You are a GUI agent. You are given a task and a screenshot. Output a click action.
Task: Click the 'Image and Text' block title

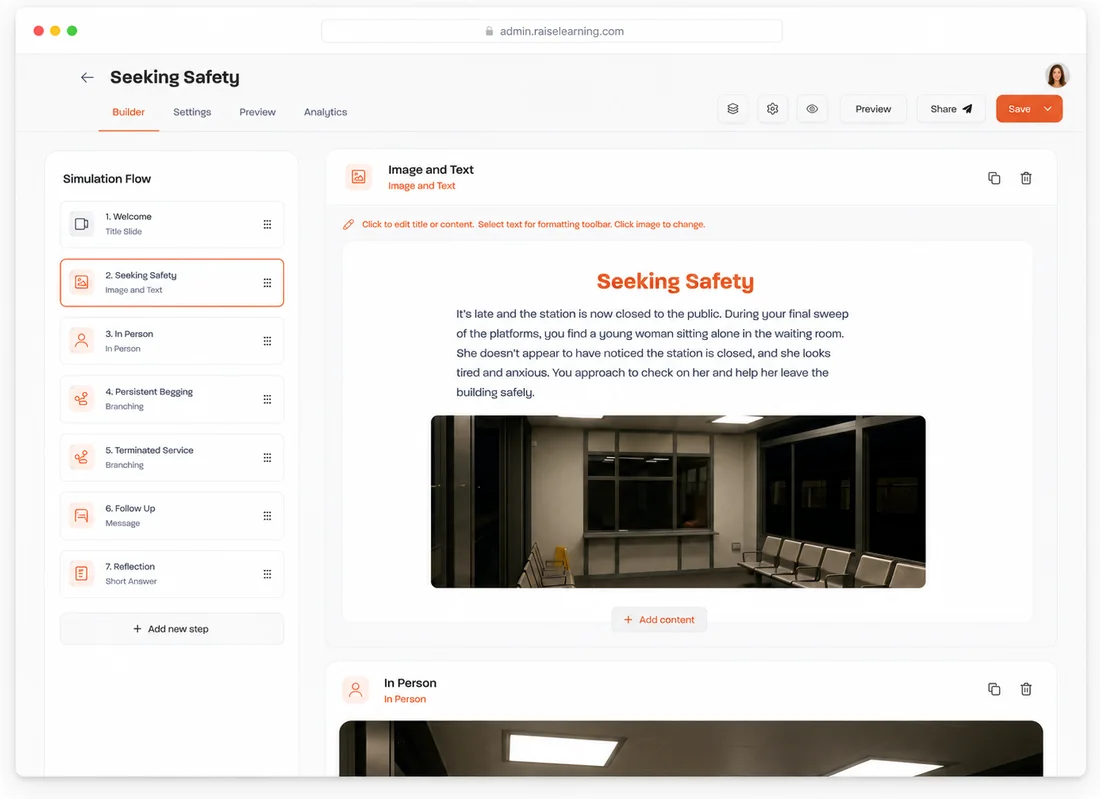point(431,170)
